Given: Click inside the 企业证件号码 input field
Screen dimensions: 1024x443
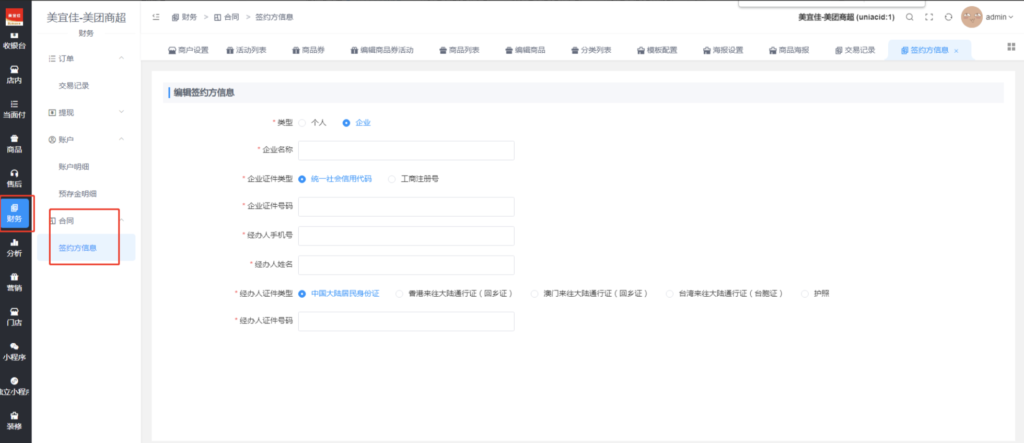Looking at the screenshot, I should pos(406,206).
